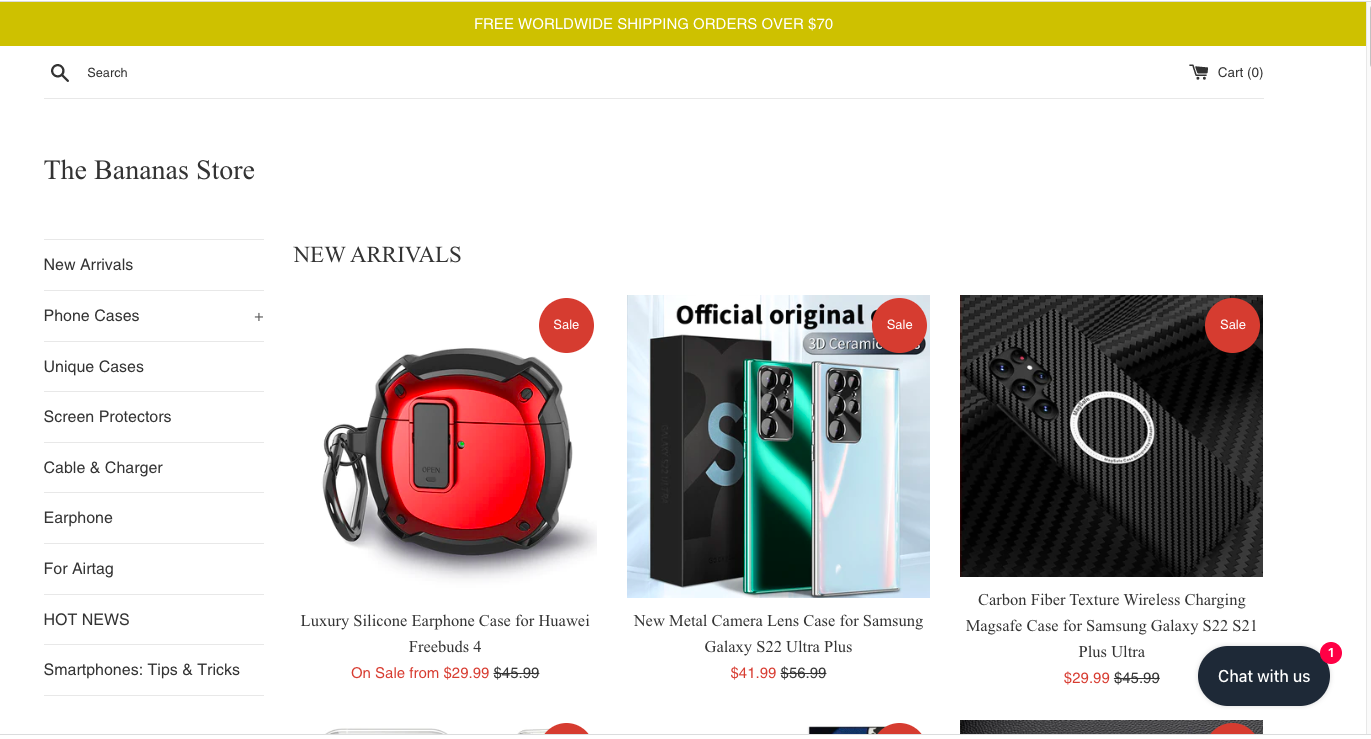Open the Chat with us button
This screenshot has height=739, width=1371.
1263,676
